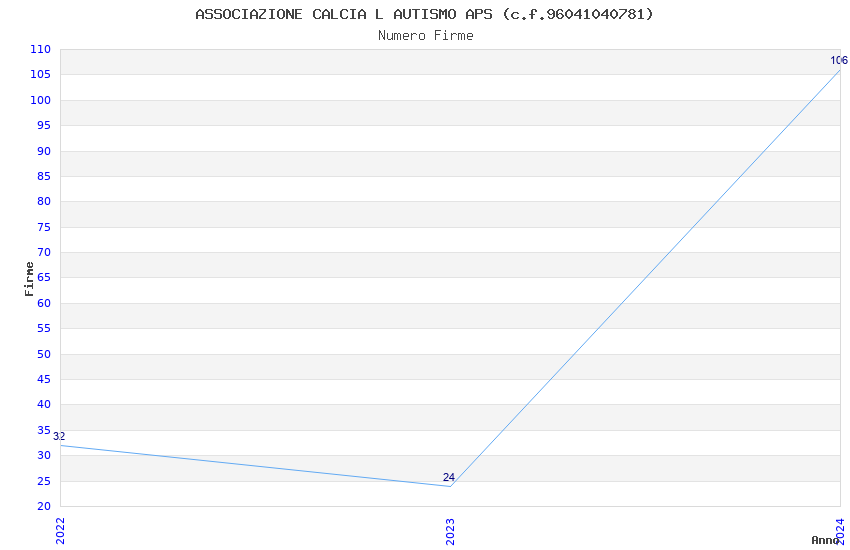Screen dimensions: 850x550
Task: Click the y-axis value 65
Action: click(44, 278)
